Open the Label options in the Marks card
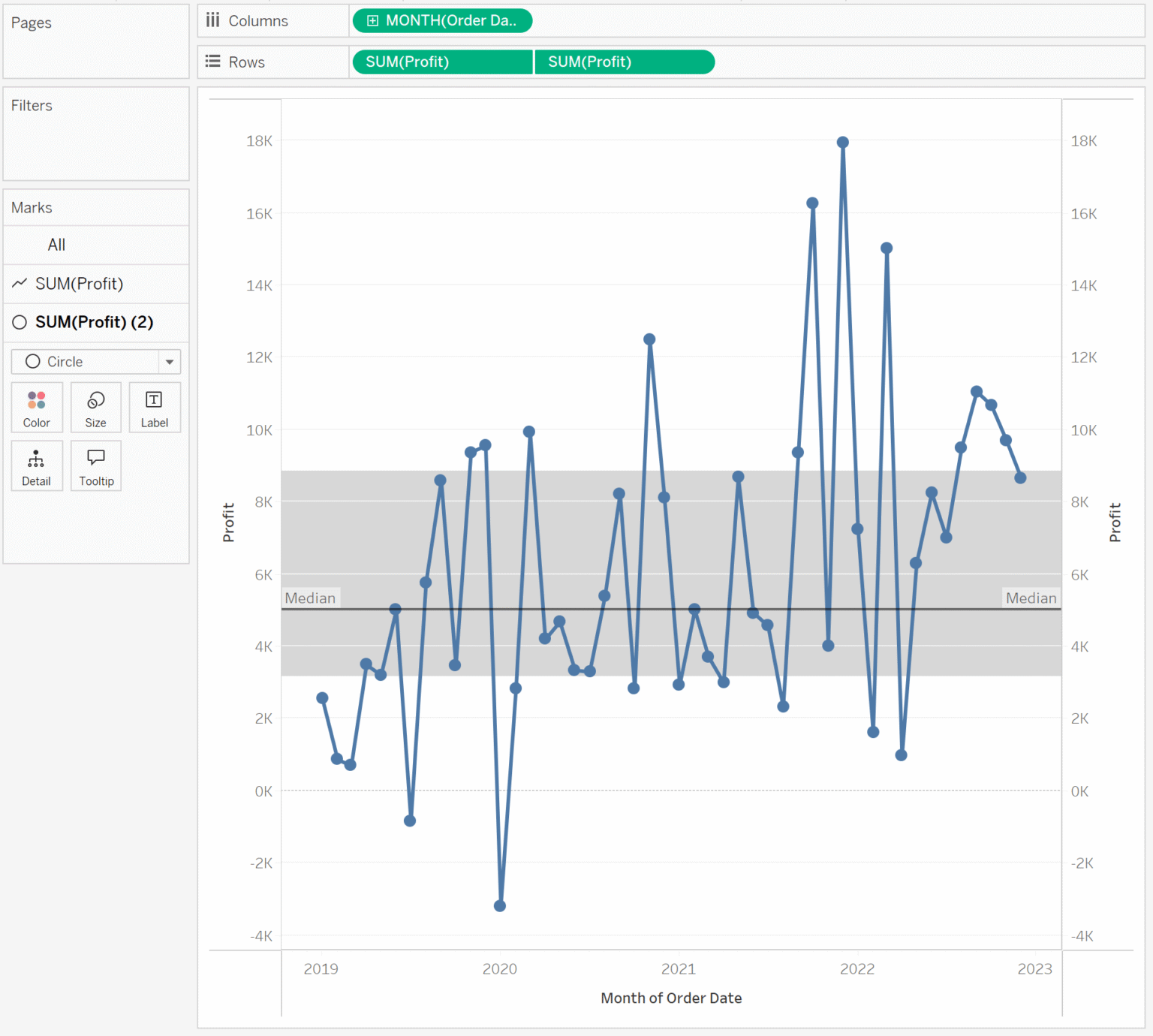 click(x=155, y=408)
